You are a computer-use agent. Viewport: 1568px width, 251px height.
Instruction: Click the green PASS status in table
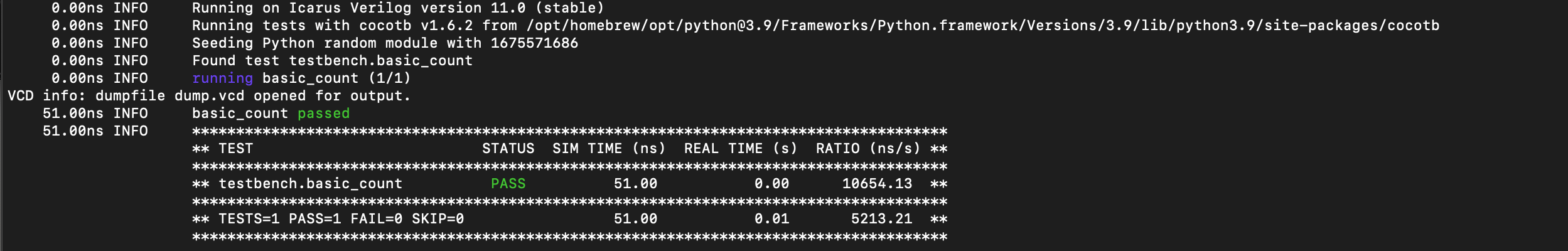tap(508, 184)
